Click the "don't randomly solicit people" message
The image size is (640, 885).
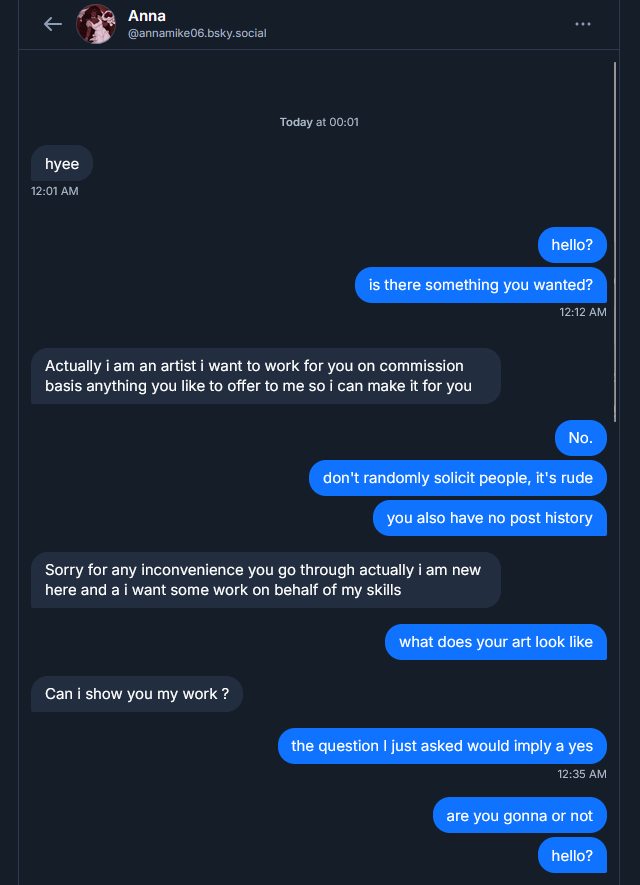[x=458, y=478]
